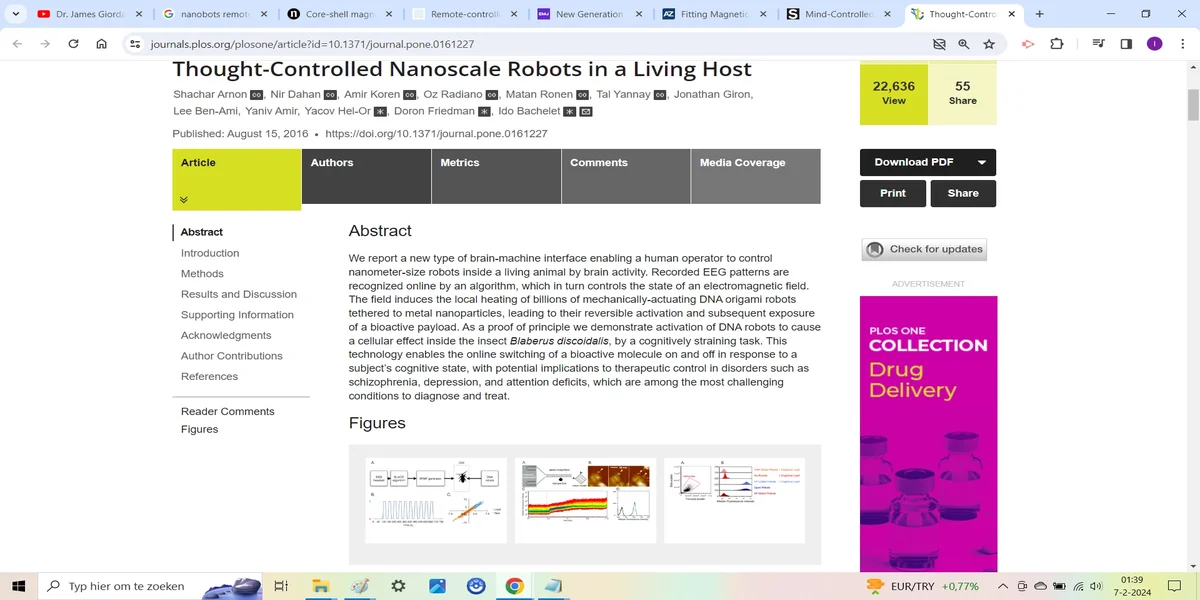1200x600 pixels.
Task: Open the third figure thumbnail
Action: click(734, 500)
